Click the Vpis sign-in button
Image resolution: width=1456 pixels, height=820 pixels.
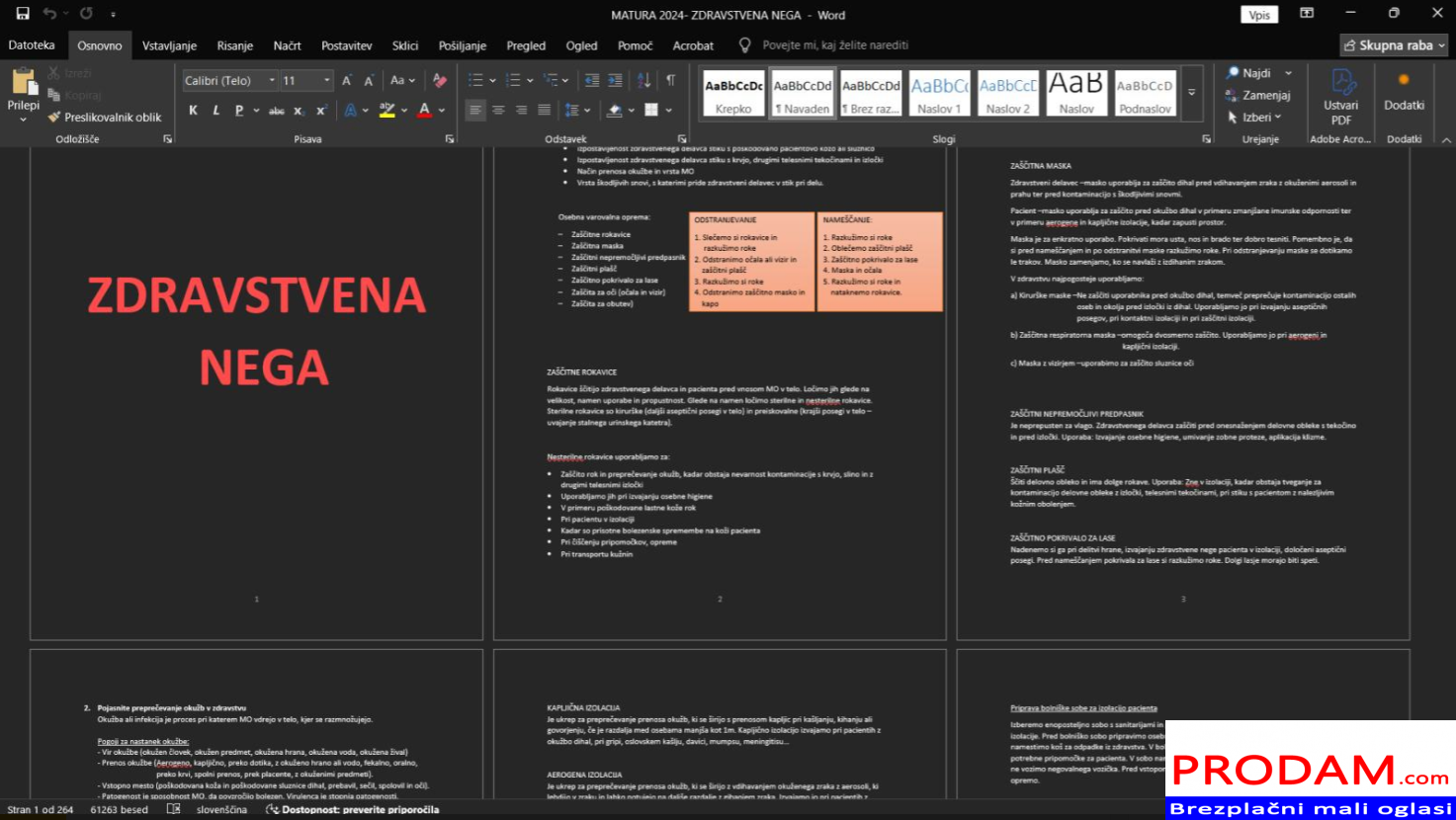click(1259, 15)
